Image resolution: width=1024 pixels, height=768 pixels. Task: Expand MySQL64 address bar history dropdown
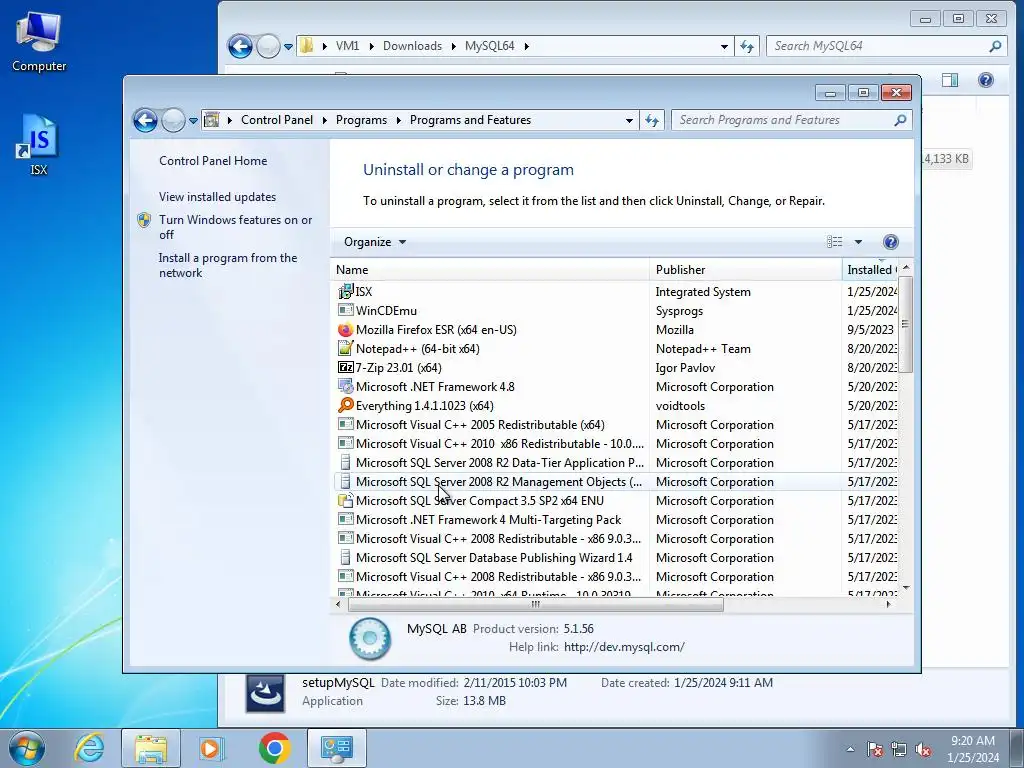[724, 46]
